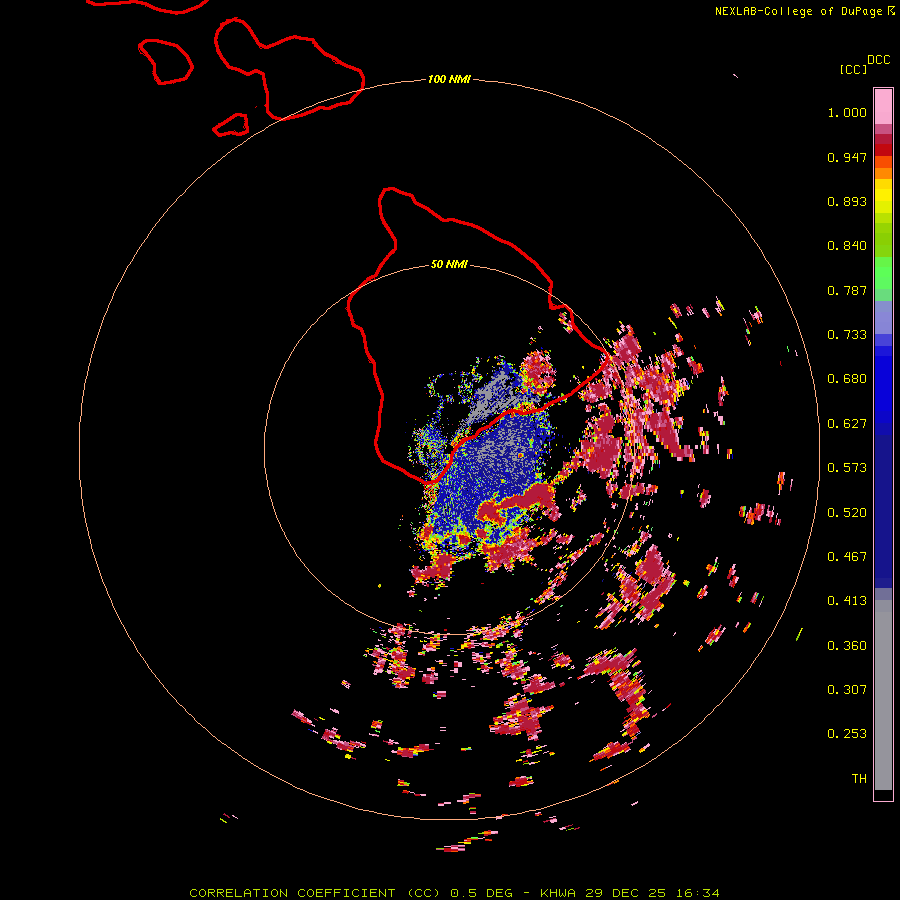Click the 50 NMI range ring label
Screen dimensions: 900x900
click(449, 265)
